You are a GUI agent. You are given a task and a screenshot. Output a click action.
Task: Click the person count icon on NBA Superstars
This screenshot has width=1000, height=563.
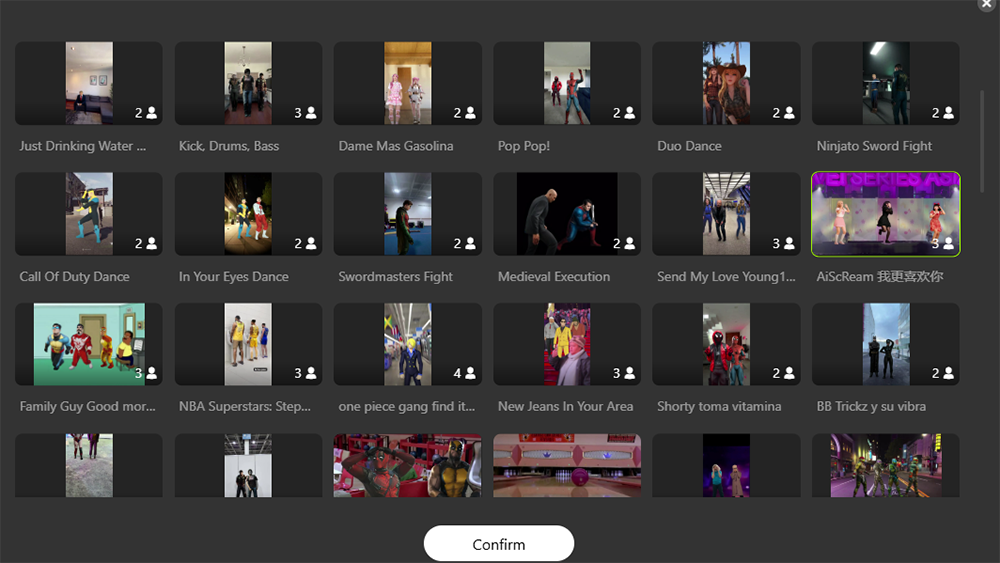point(311,374)
